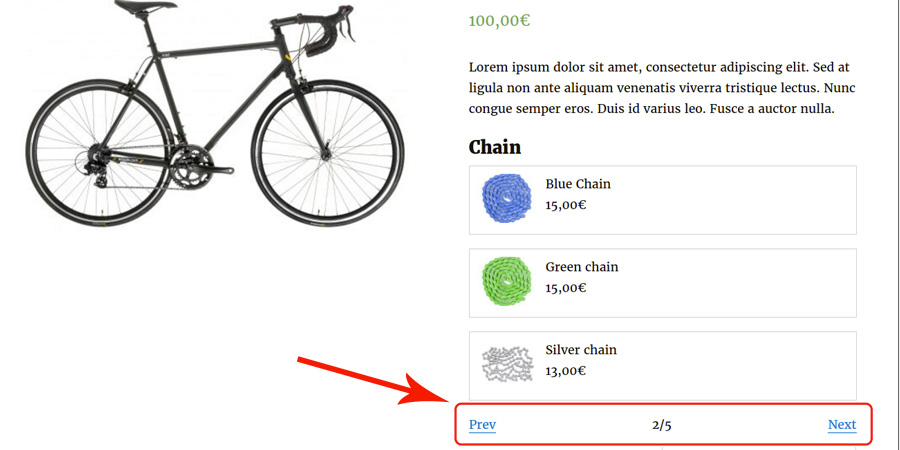The width and height of the screenshot is (900, 450).
Task: Select the Blue Chain thumbnail image
Action: tap(505, 199)
